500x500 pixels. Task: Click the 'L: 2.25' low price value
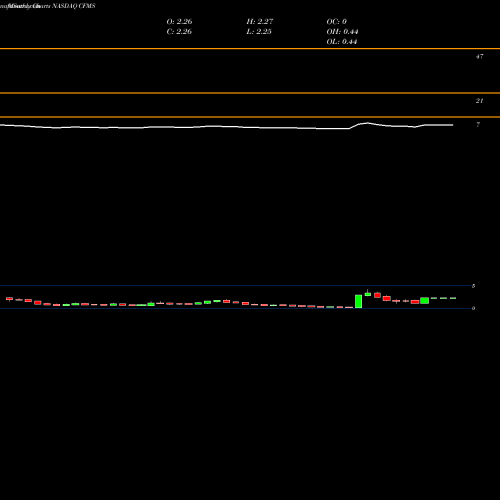click(x=259, y=32)
